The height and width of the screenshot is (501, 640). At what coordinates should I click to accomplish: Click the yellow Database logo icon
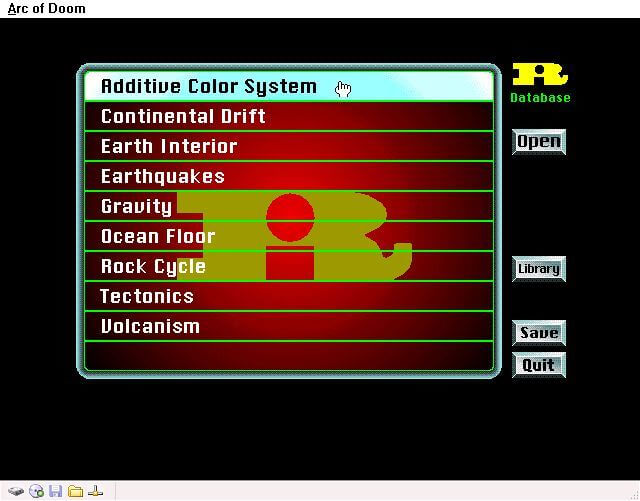(540, 74)
